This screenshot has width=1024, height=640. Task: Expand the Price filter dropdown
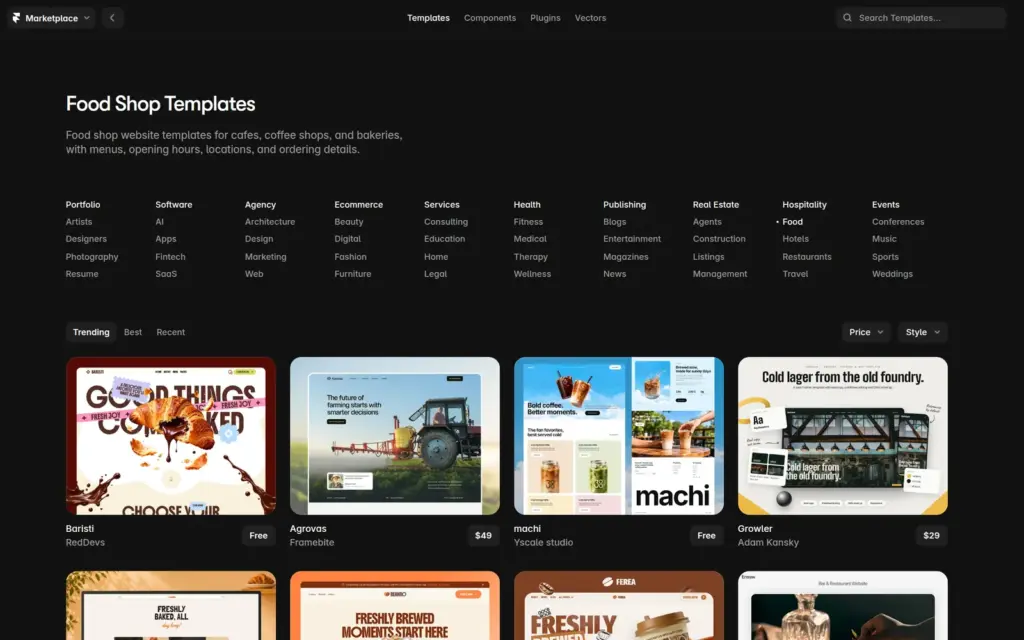(866, 332)
